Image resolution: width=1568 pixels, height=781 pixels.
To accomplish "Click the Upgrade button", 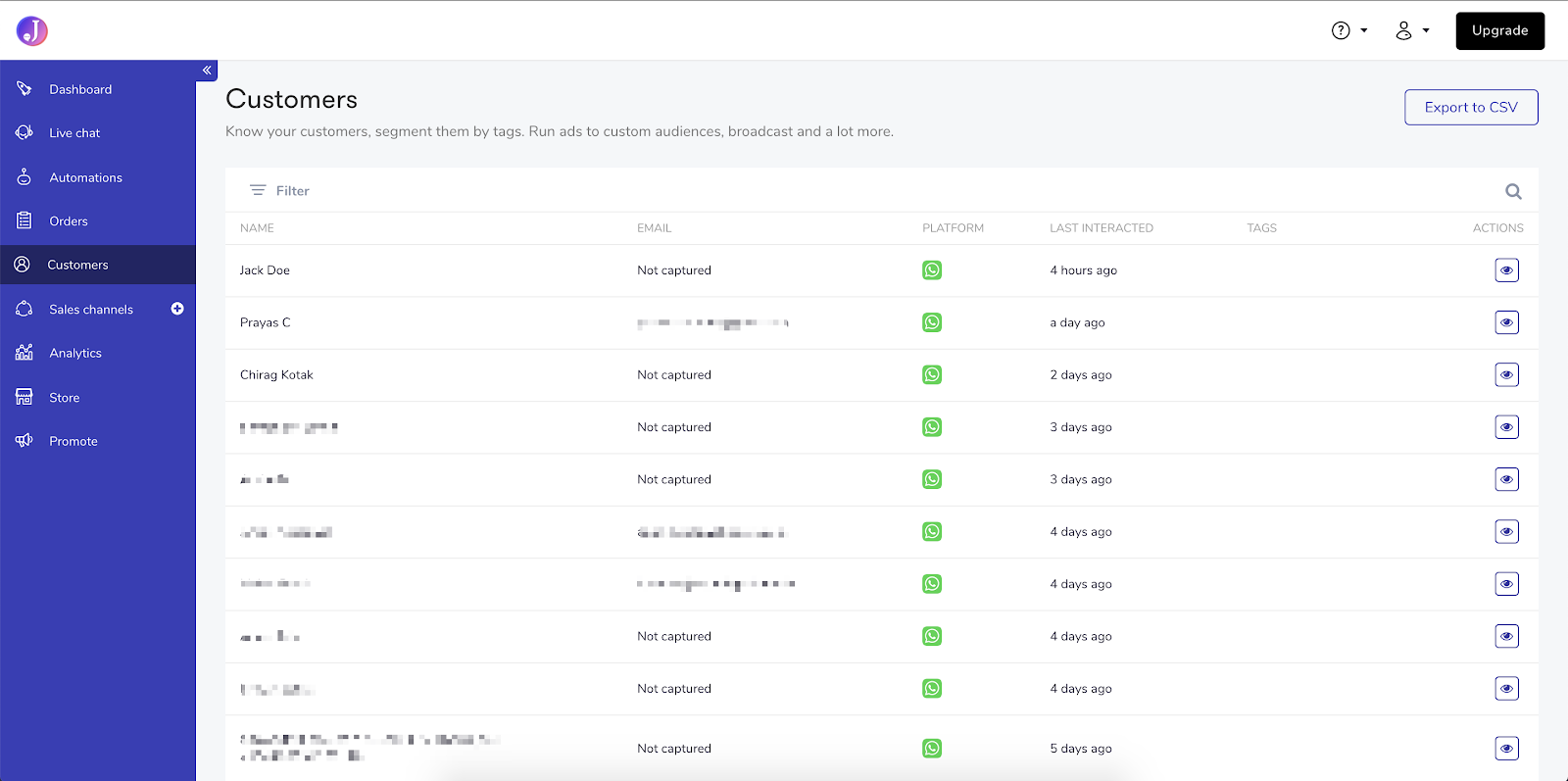I will point(1499,30).
